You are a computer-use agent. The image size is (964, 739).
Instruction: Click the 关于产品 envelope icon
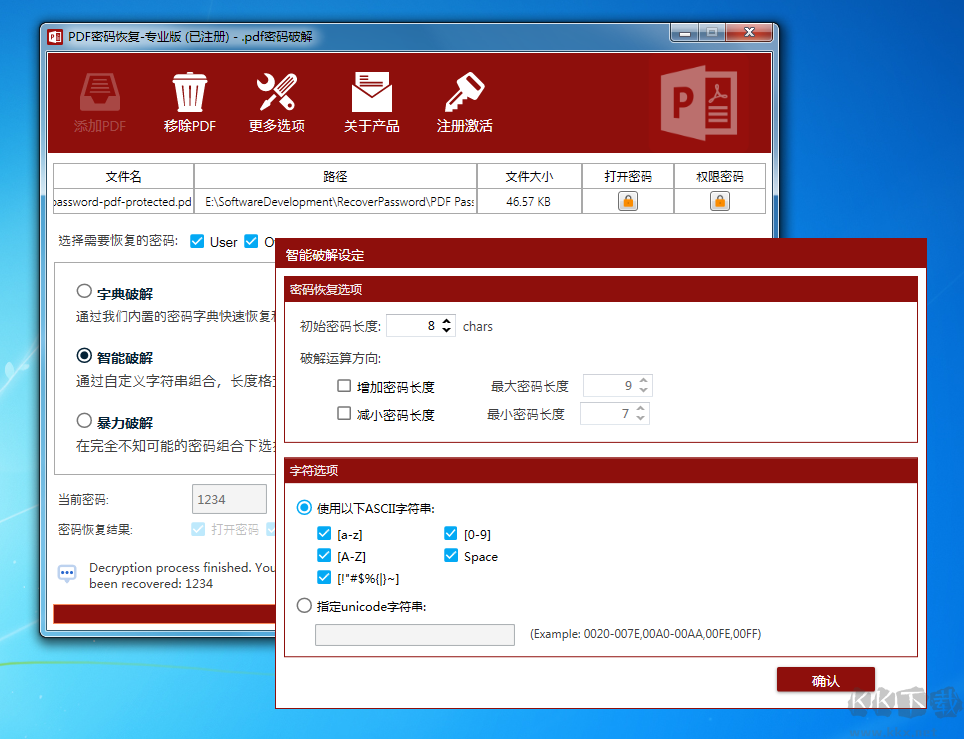371,92
